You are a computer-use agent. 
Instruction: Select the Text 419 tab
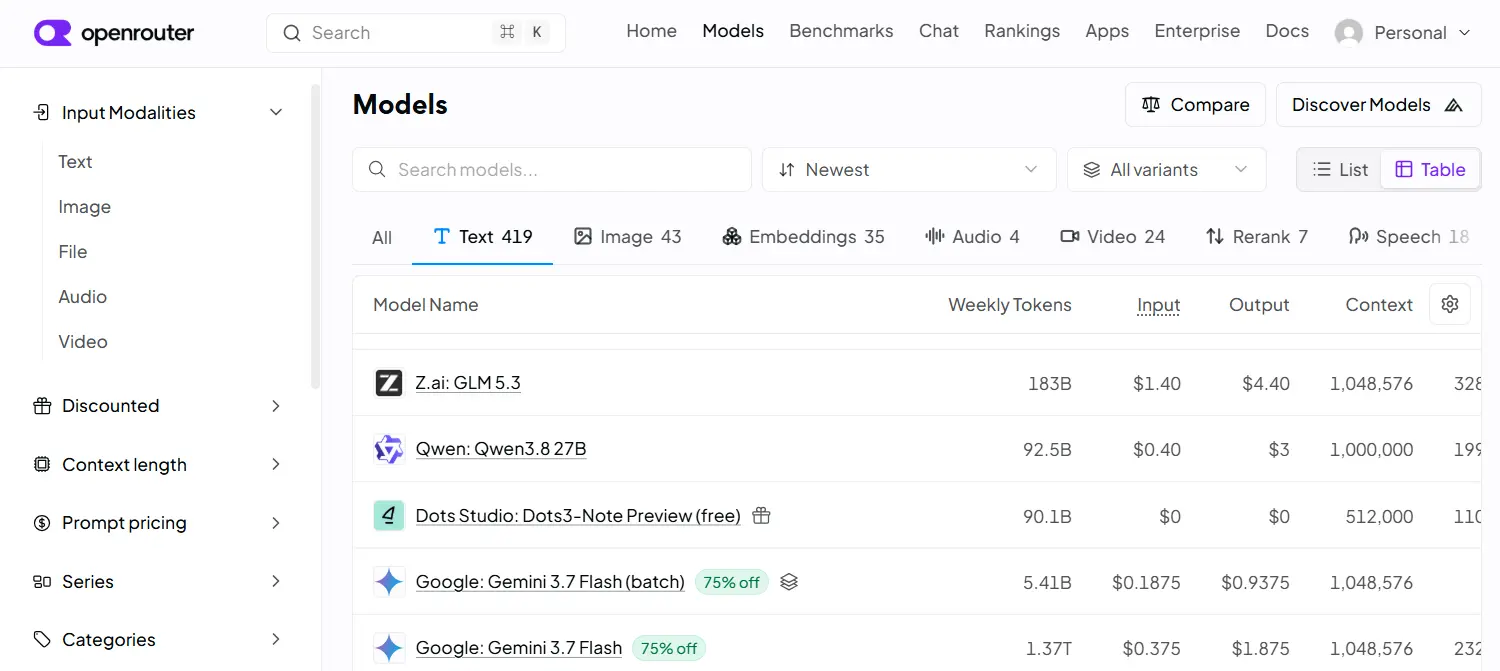pos(483,237)
